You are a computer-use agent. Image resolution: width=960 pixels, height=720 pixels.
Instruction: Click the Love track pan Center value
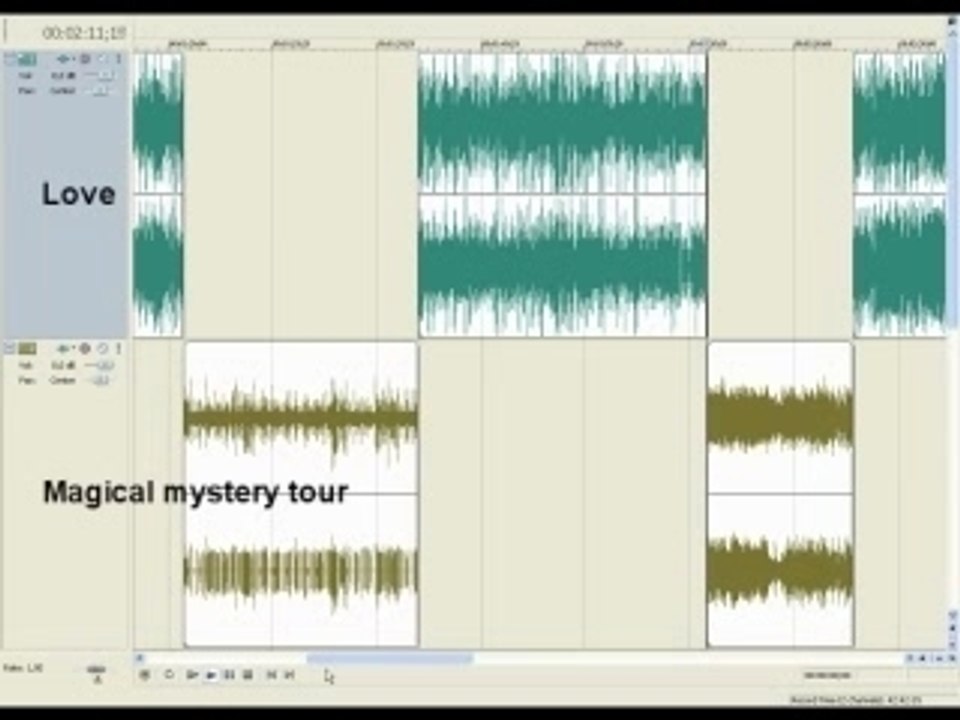point(62,91)
